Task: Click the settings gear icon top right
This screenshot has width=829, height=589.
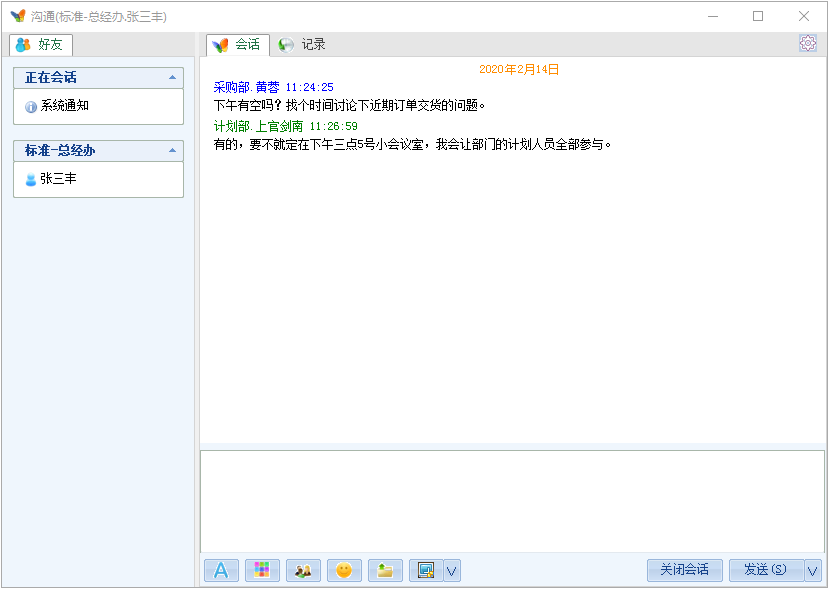Action: click(808, 43)
